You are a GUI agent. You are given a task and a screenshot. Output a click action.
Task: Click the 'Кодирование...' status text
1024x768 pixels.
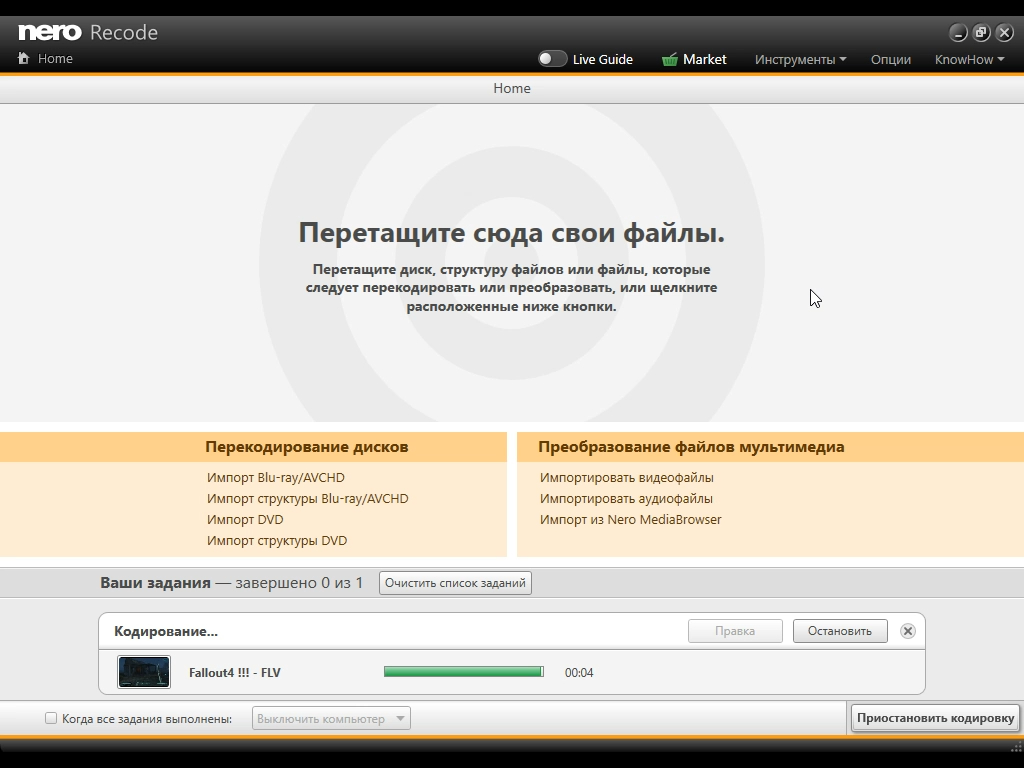[x=166, y=632]
